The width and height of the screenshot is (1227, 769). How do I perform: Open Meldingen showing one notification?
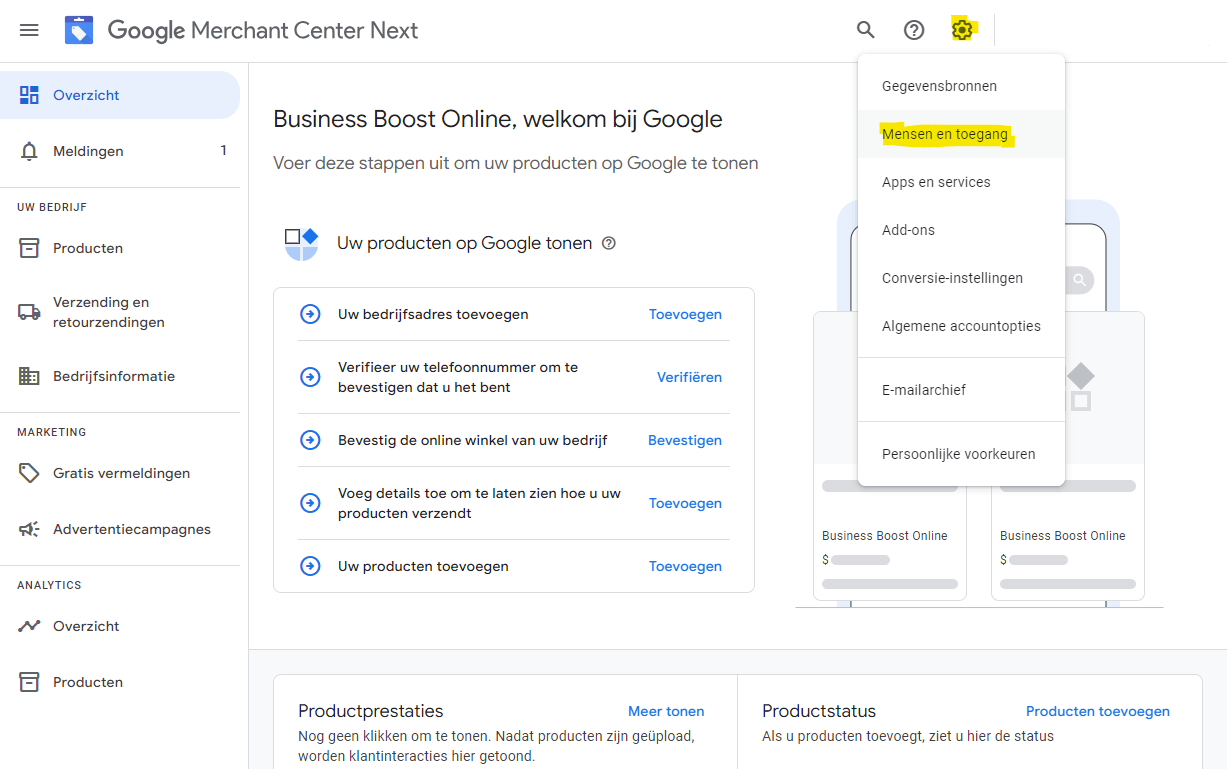87,151
